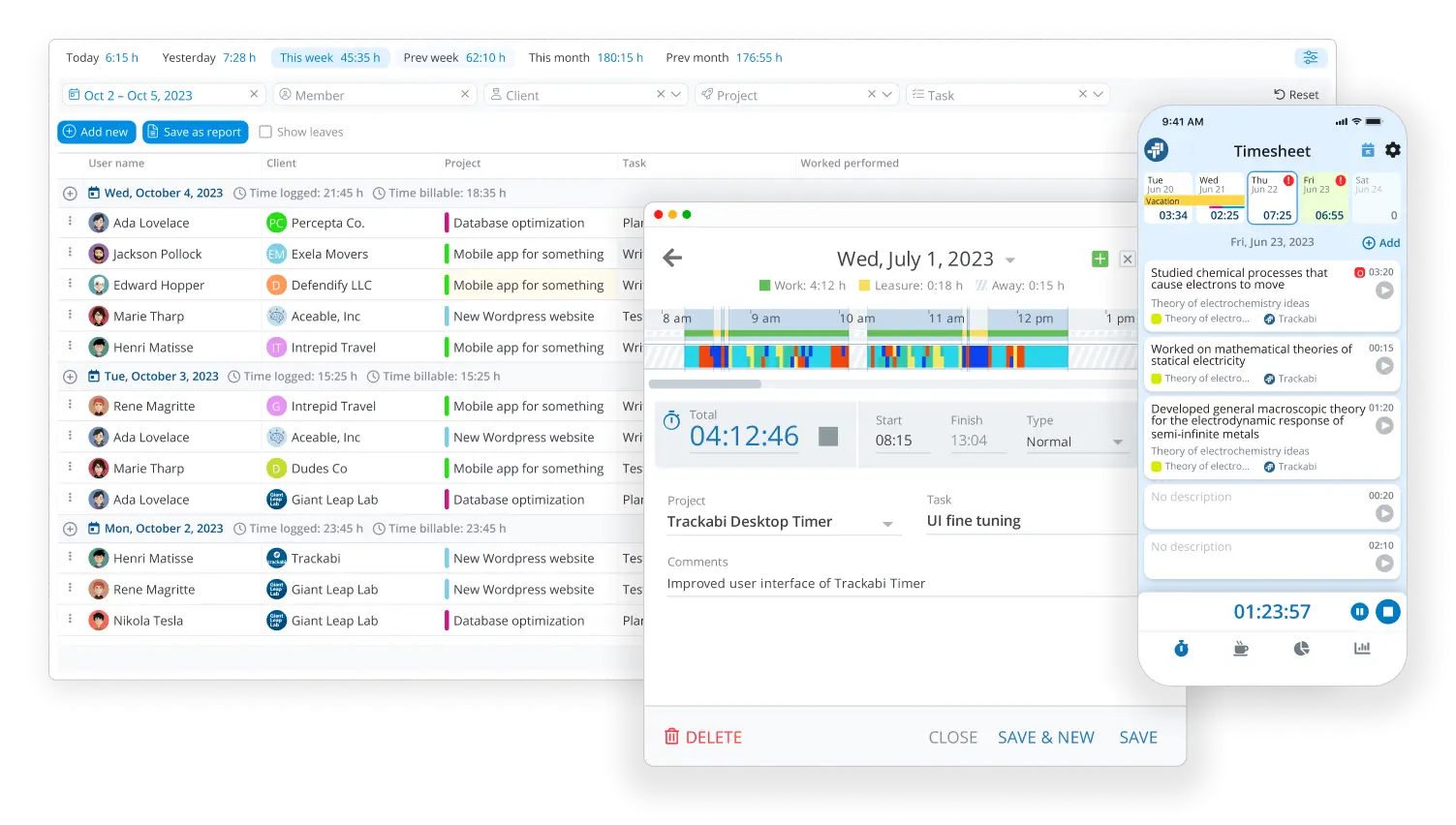Expand the Tue, October 3 entry group

click(69, 376)
